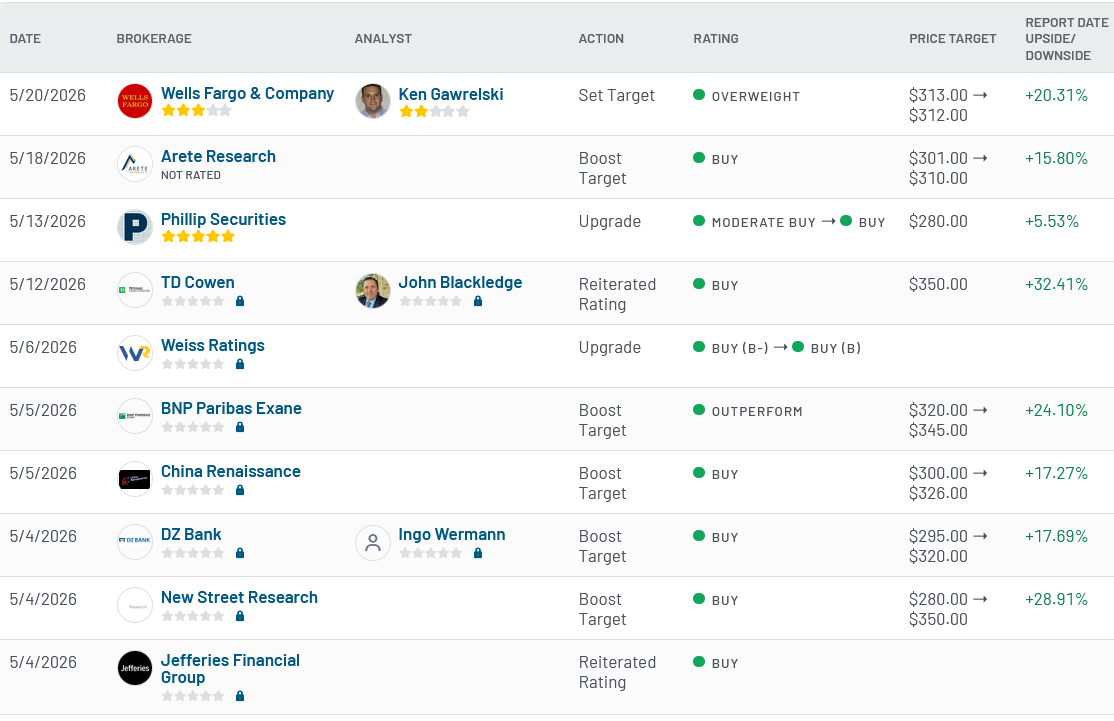Click the Arete Research logo icon

point(135,164)
